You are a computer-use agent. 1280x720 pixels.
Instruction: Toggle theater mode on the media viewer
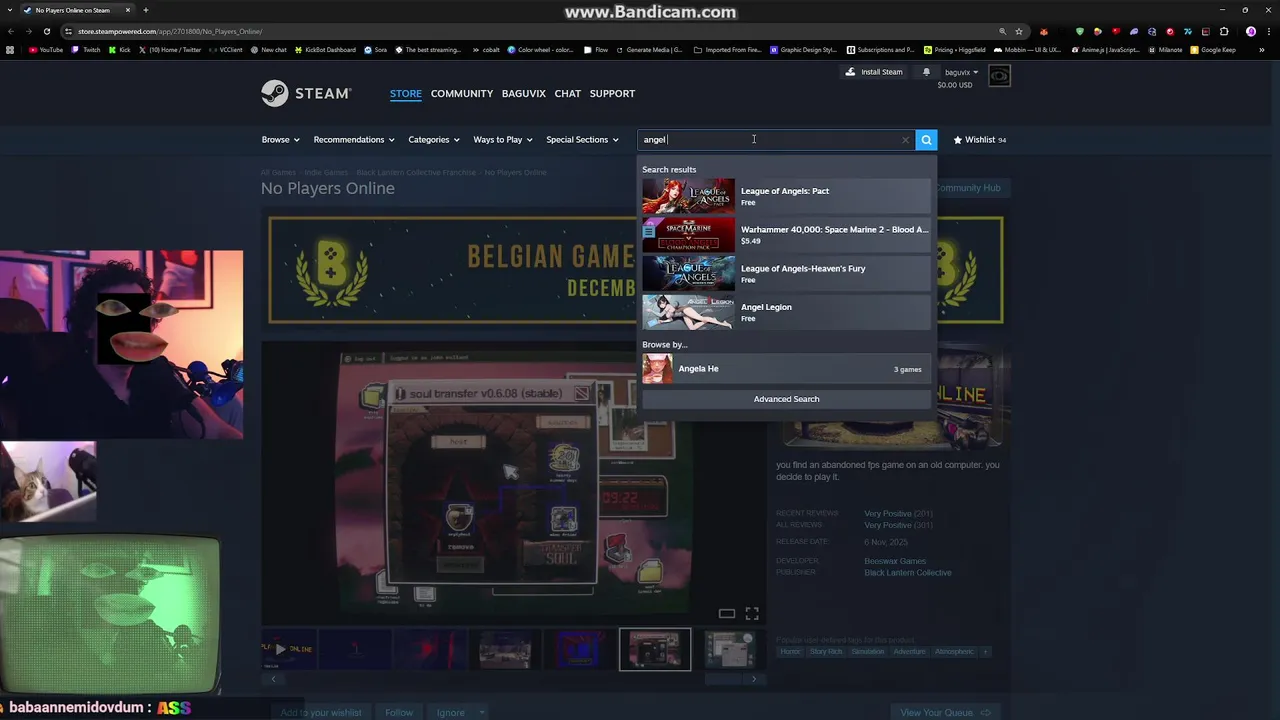pyautogui.click(x=727, y=613)
